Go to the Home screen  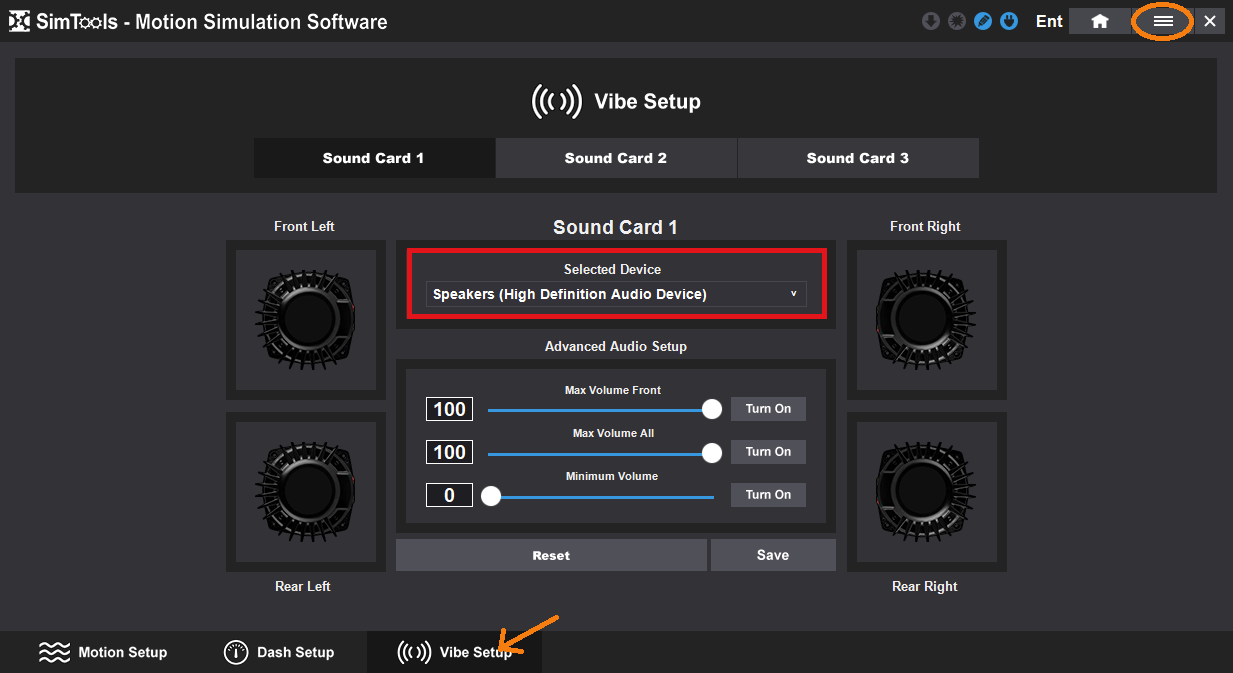coord(1100,21)
